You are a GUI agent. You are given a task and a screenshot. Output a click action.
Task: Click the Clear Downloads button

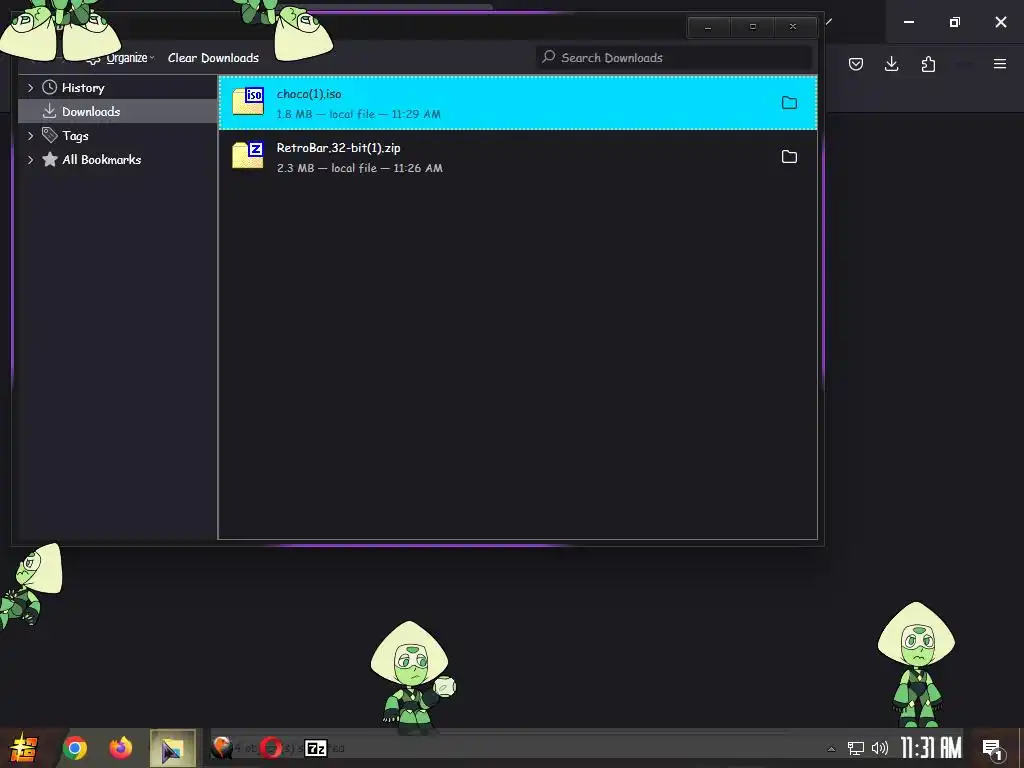(x=213, y=58)
